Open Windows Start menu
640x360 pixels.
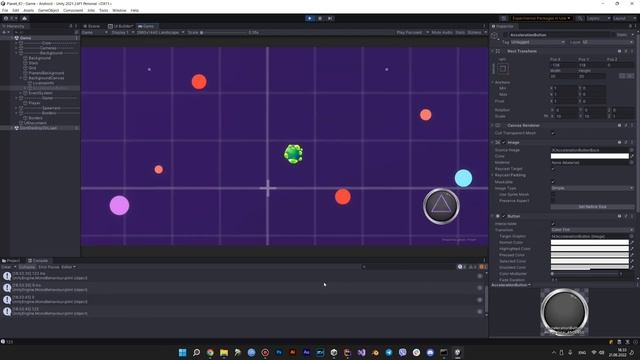(x=182, y=352)
